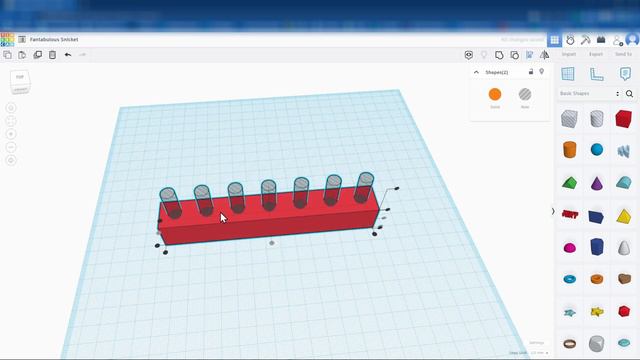Pick the orange Cylinder shape

pos(569,149)
